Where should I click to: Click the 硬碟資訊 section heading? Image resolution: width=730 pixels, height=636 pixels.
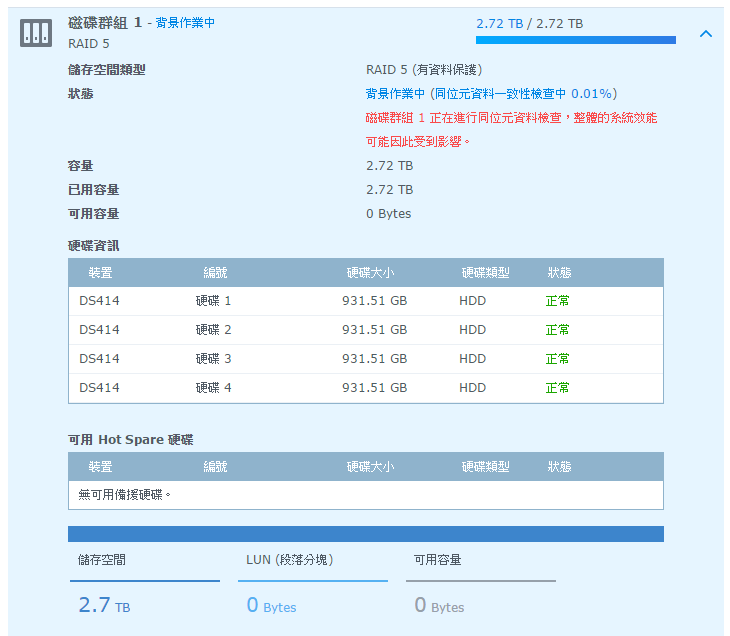(94, 246)
